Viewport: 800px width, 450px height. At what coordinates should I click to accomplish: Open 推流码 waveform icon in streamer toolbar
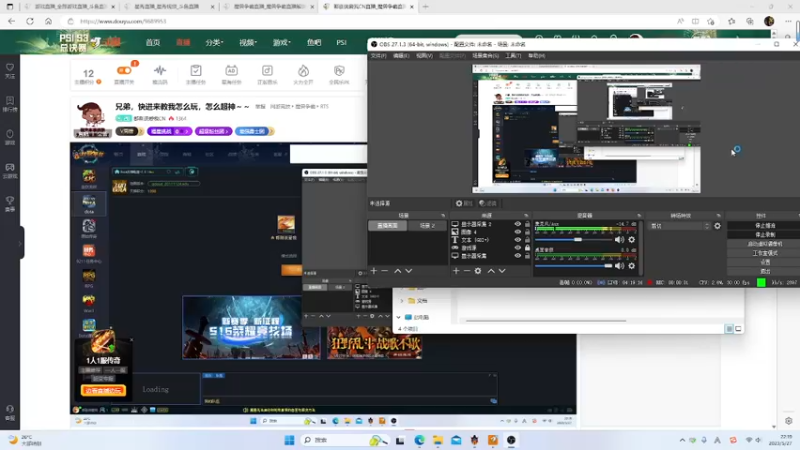tap(160, 74)
